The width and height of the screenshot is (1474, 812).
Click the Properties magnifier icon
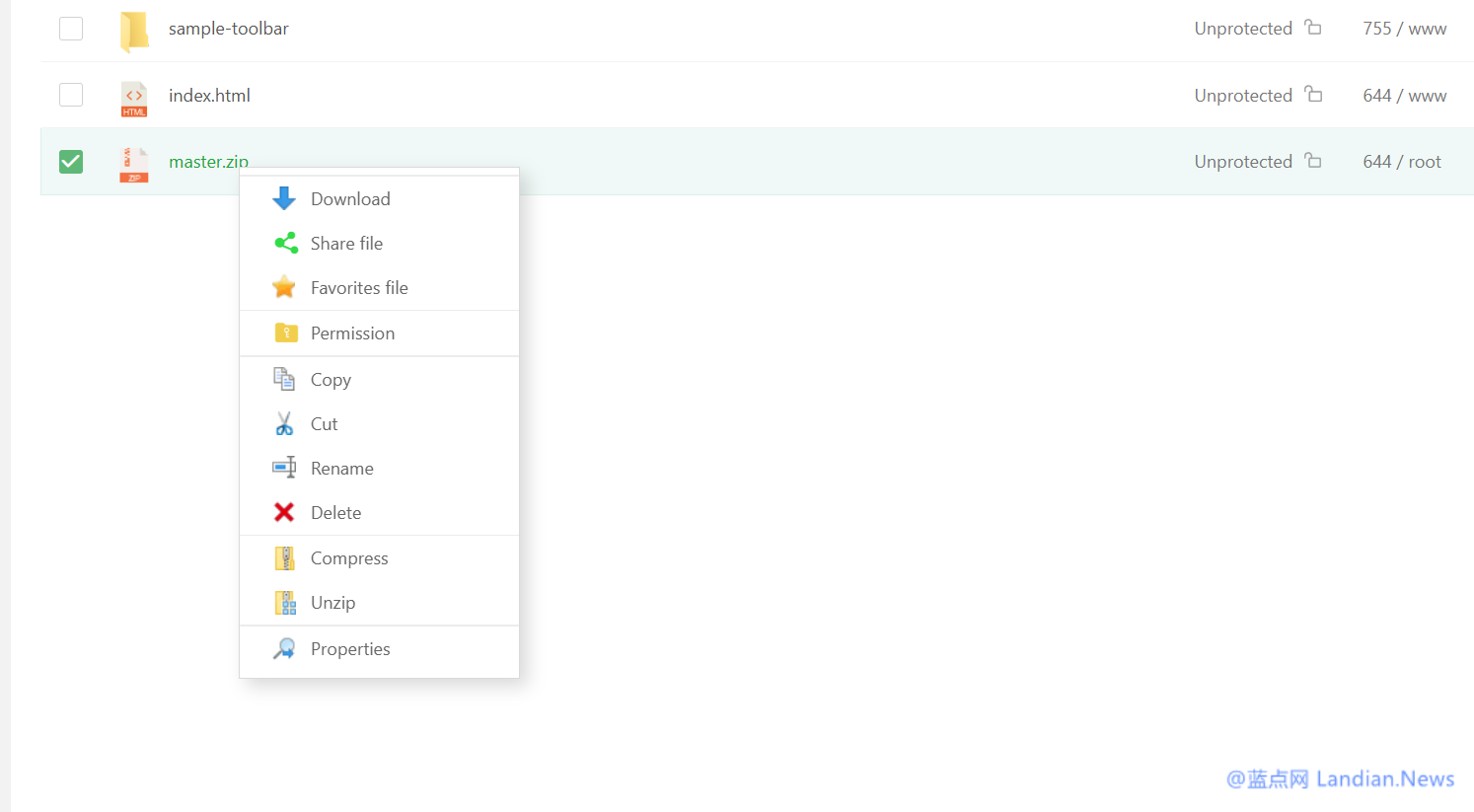(x=284, y=649)
